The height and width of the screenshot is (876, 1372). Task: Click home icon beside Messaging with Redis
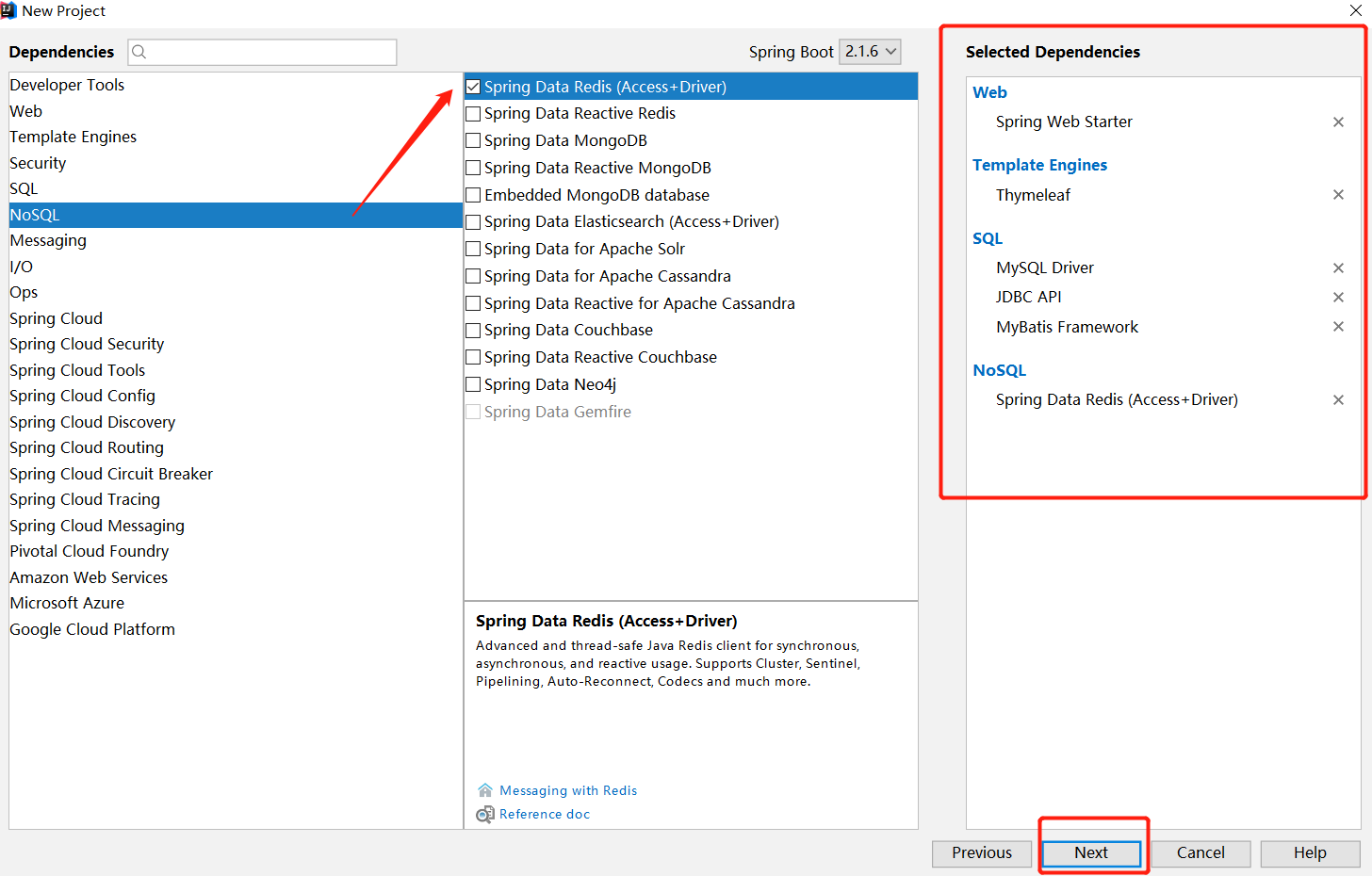pyautogui.click(x=485, y=790)
